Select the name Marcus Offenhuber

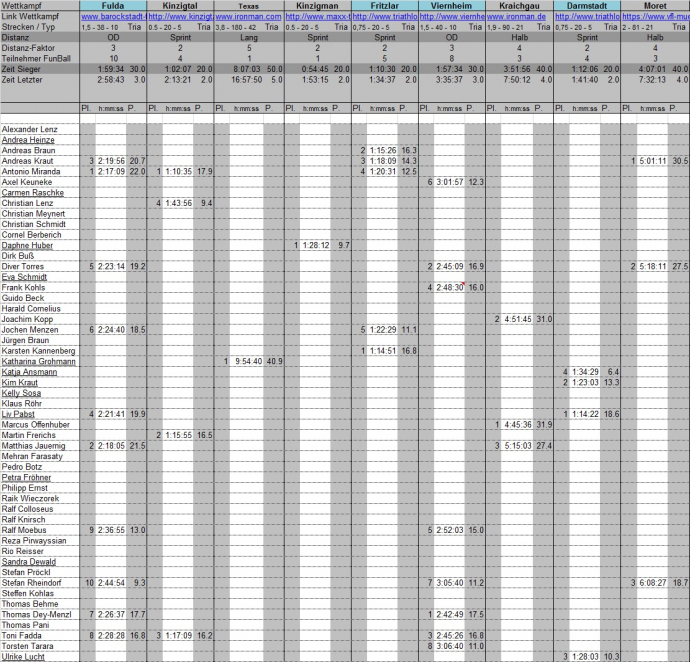coord(36,425)
